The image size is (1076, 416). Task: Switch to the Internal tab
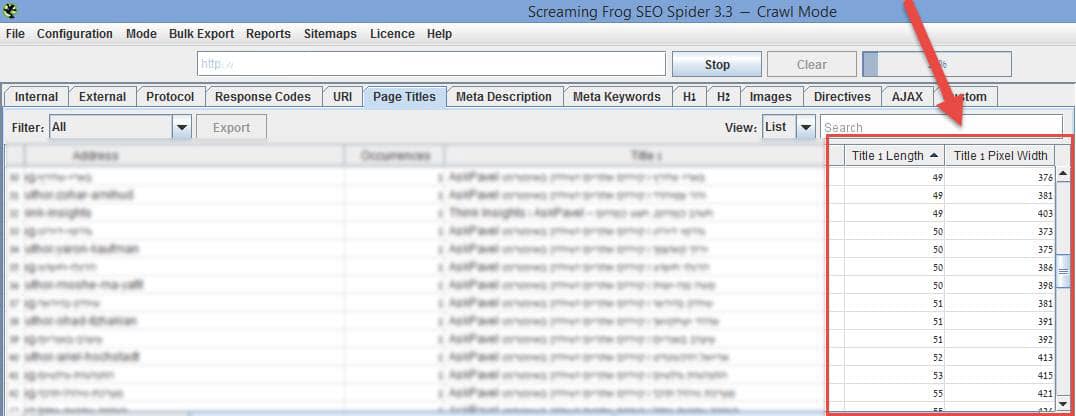coord(36,97)
